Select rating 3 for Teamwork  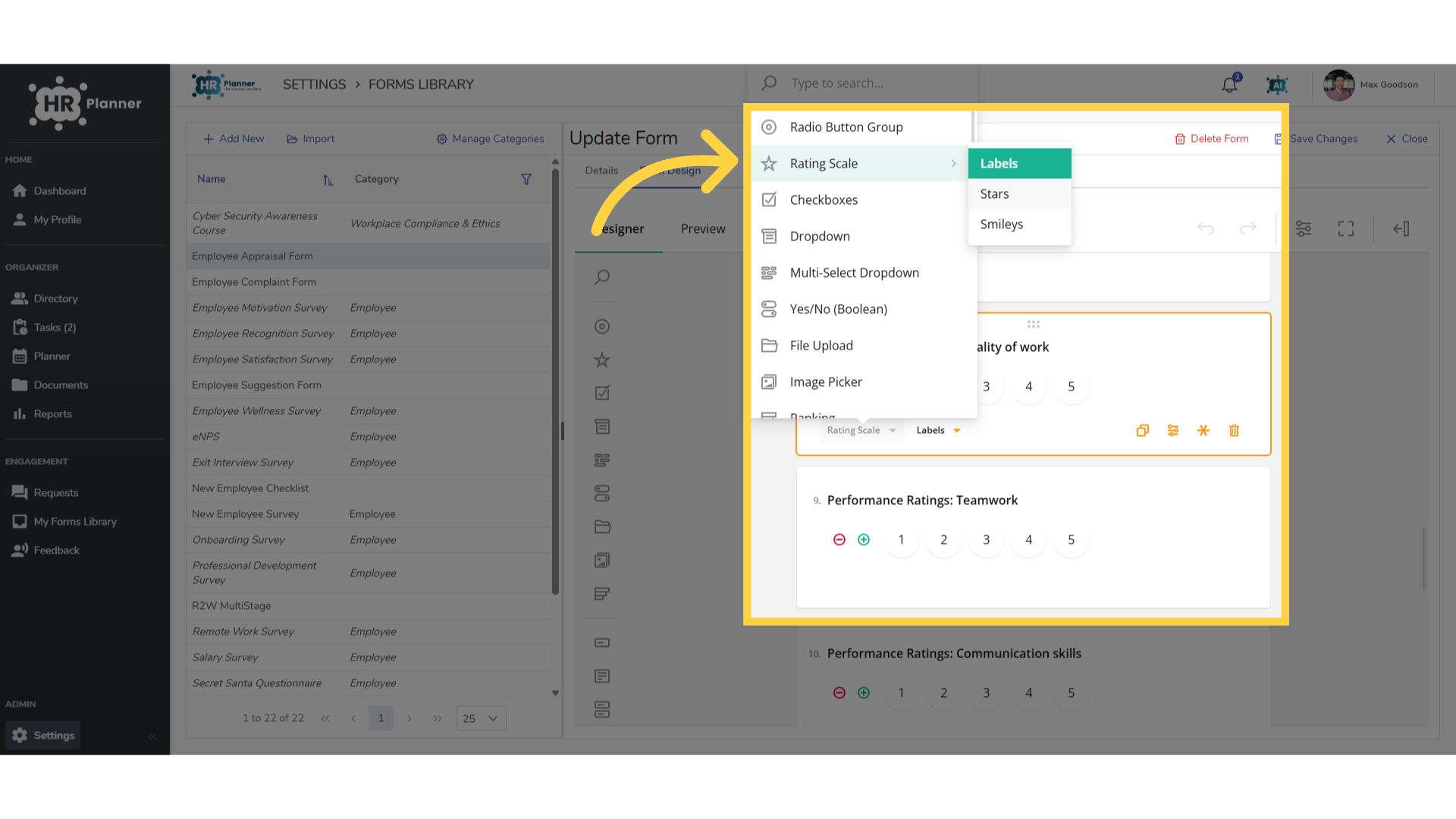987,540
